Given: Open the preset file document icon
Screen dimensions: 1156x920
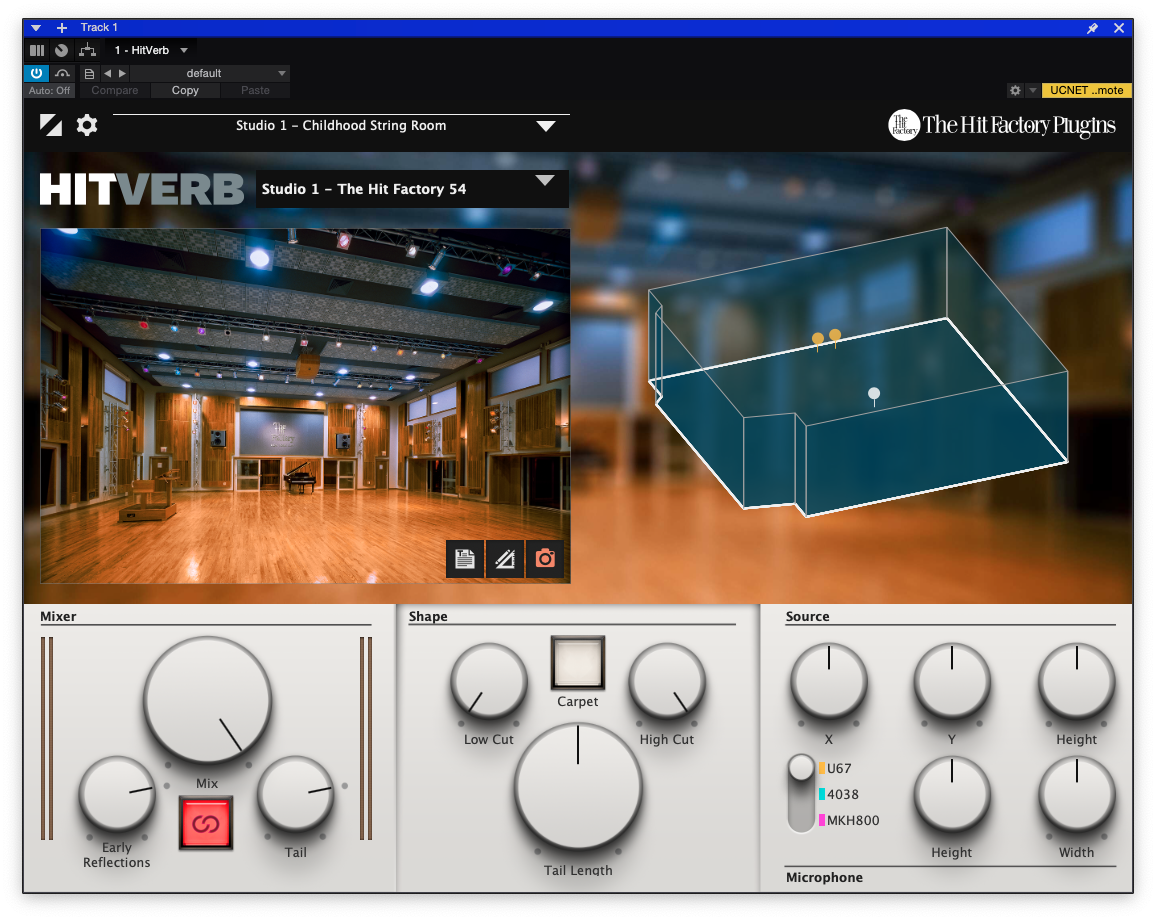Looking at the screenshot, I should 89,73.
